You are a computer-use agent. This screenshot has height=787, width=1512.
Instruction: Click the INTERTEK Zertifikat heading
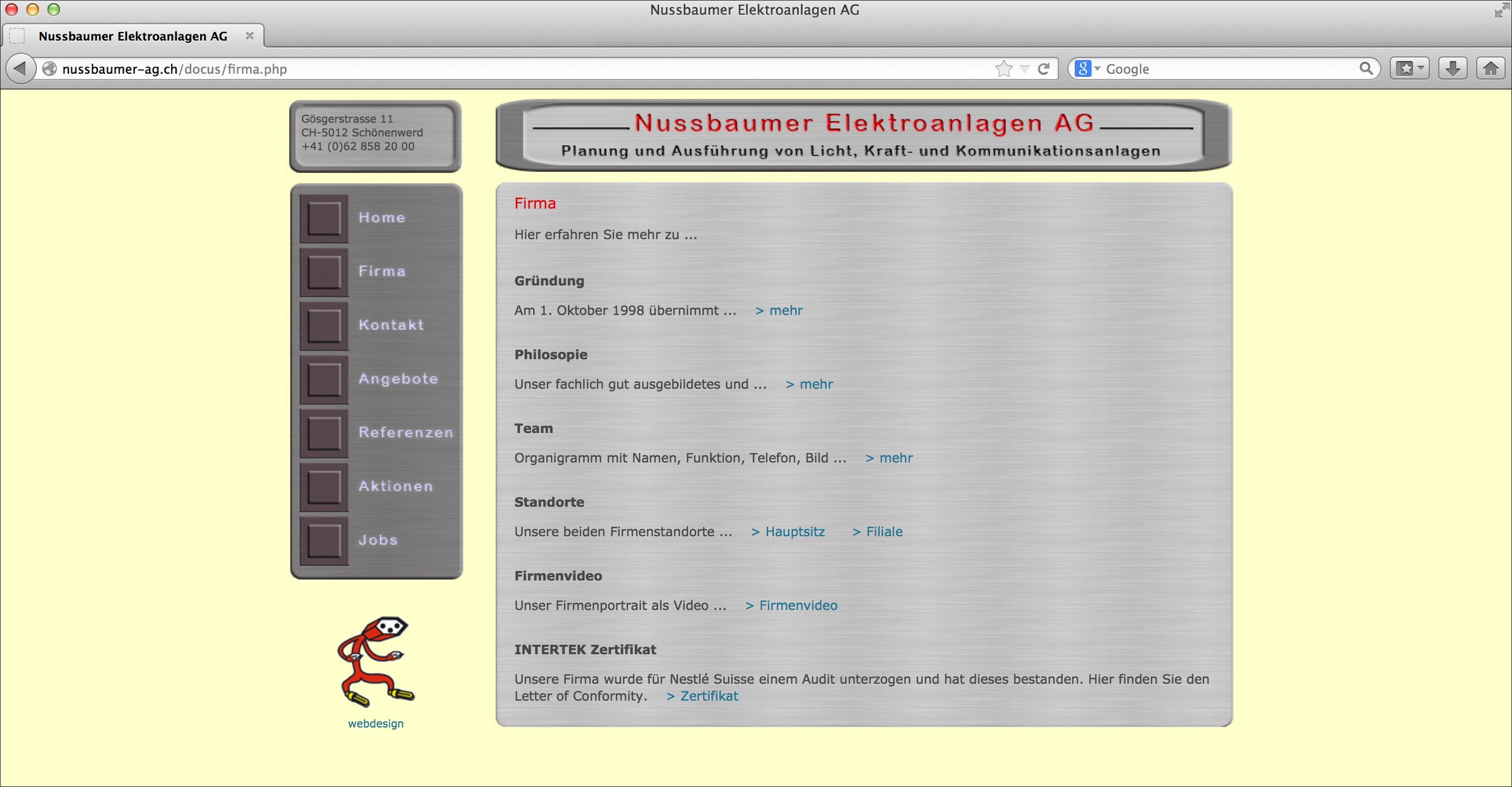pyautogui.click(x=585, y=650)
